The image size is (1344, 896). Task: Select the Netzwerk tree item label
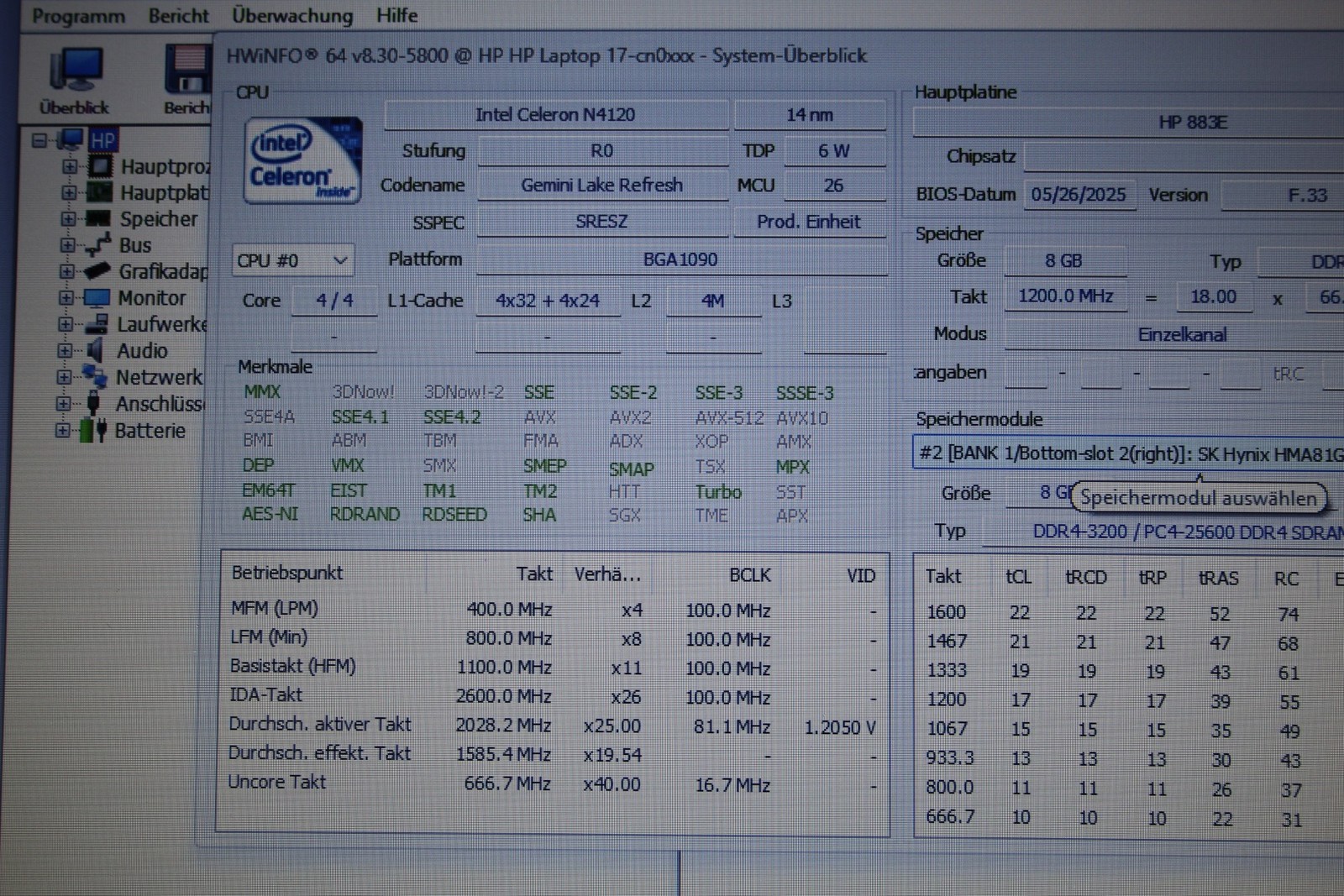tap(160, 377)
